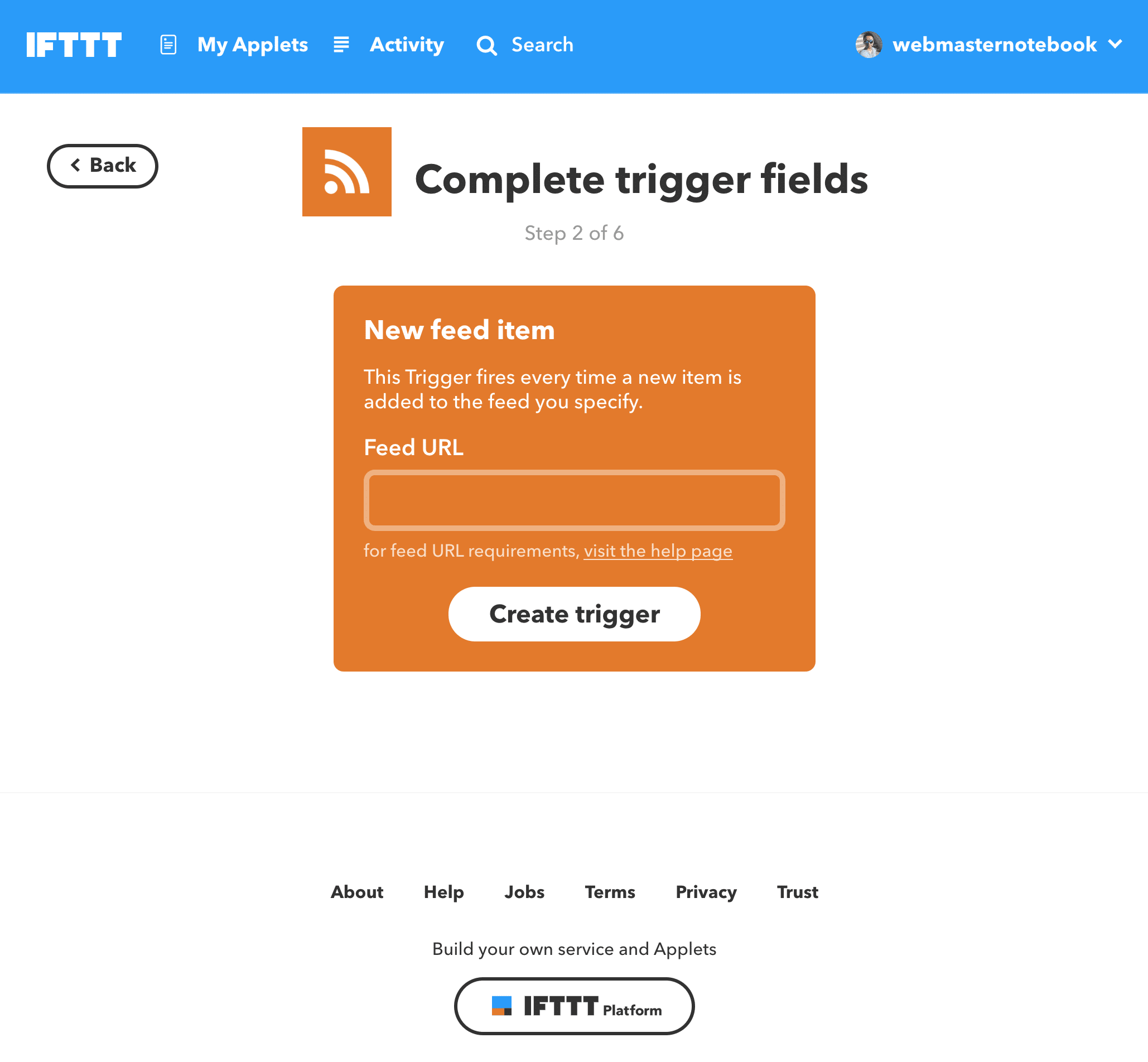Open the Help page link
This screenshot has height=1062, width=1148.
point(659,551)
